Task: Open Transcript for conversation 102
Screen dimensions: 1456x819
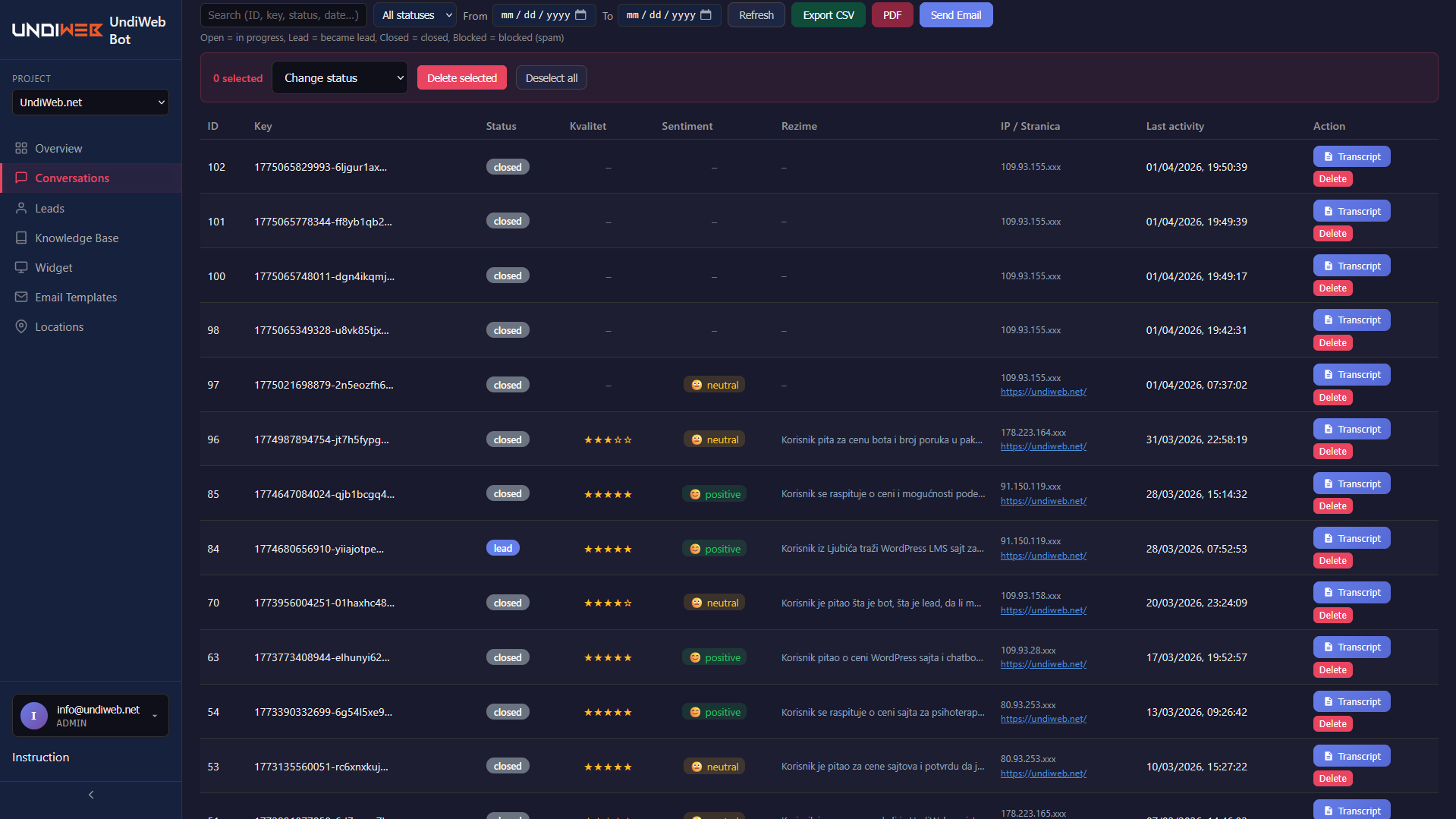Action: click(x=1351, y=156)
